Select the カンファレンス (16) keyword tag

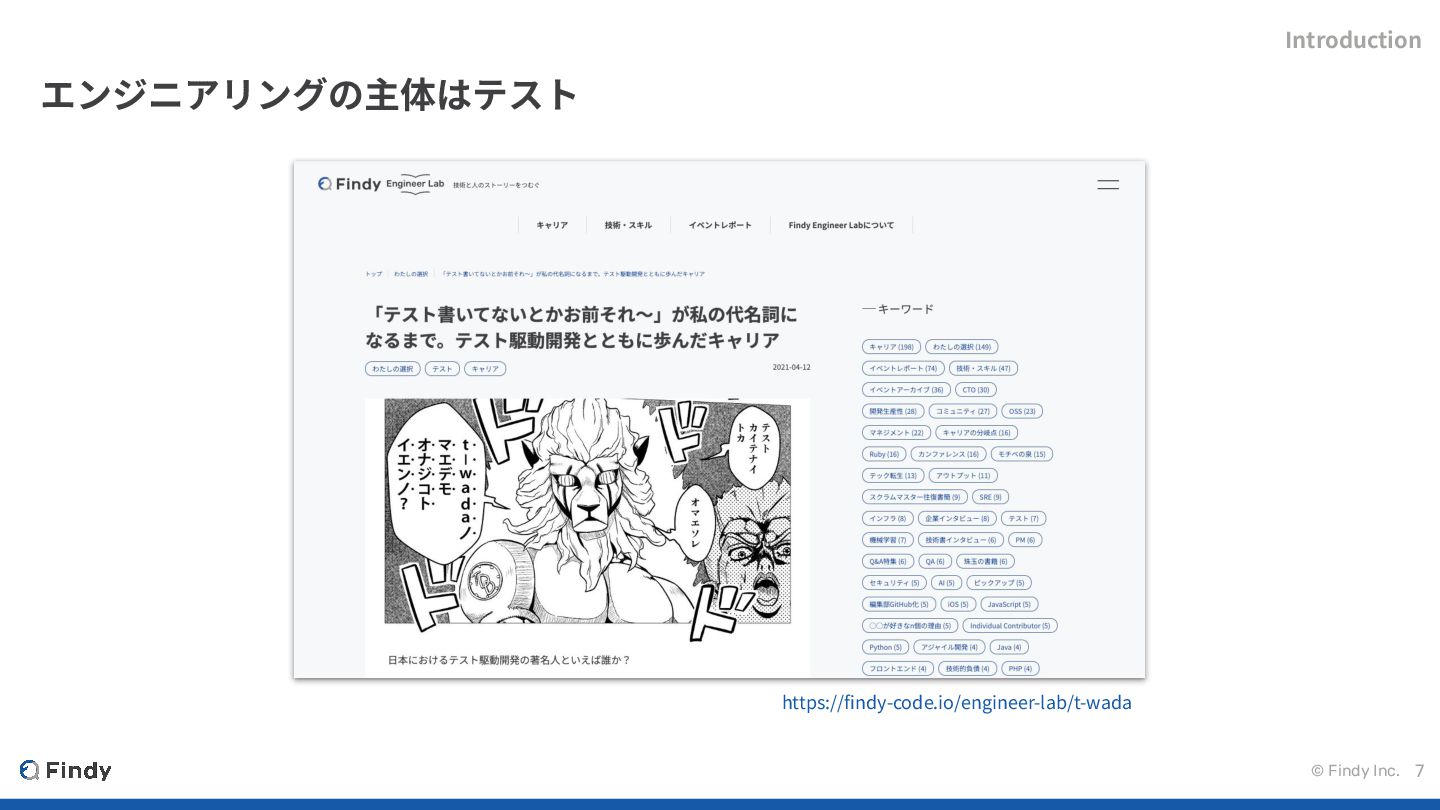(x=948, y=454)
